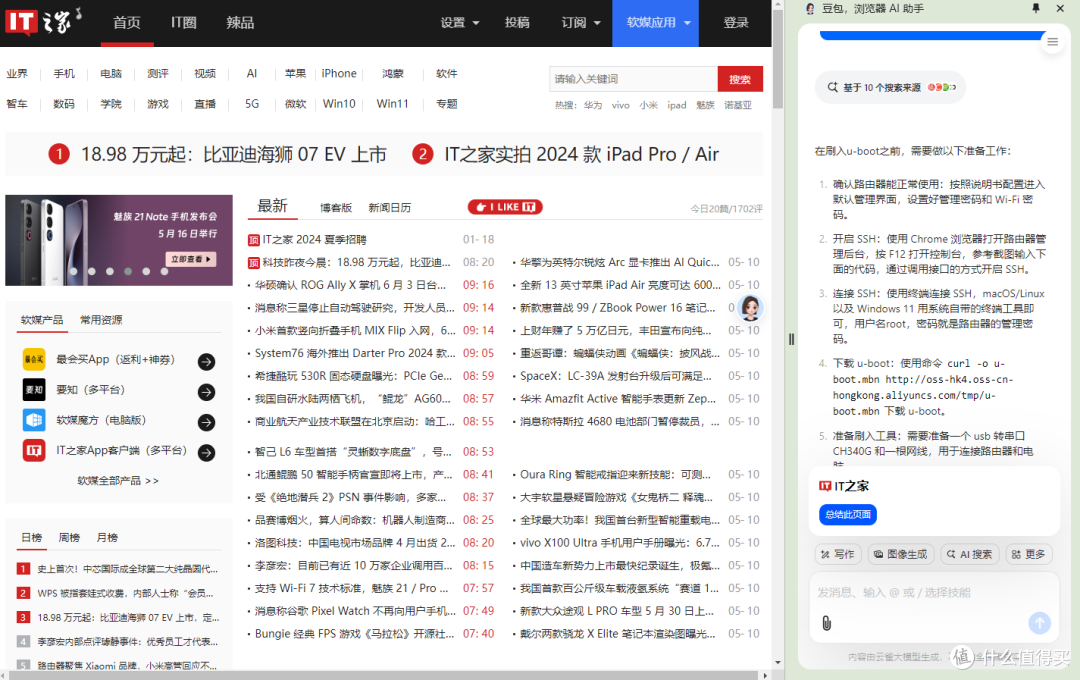
Task: Click the 写作 tool in assistant
Action: (838, 554)
